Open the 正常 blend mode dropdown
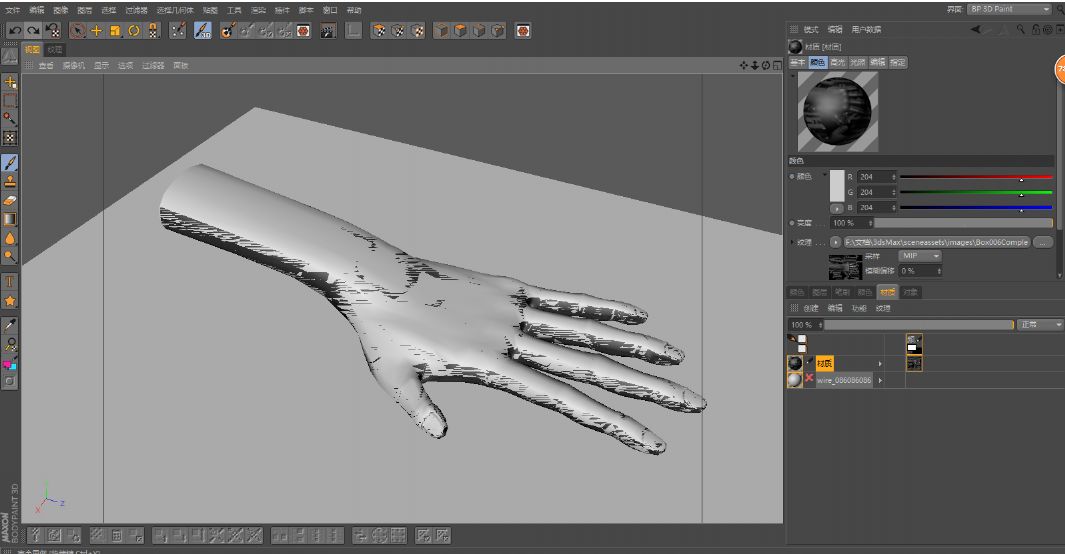 coord(1040,325)
